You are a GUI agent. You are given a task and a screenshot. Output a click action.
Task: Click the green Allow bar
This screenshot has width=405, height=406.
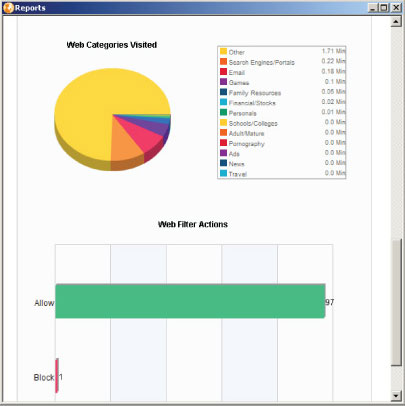[190, 301]
